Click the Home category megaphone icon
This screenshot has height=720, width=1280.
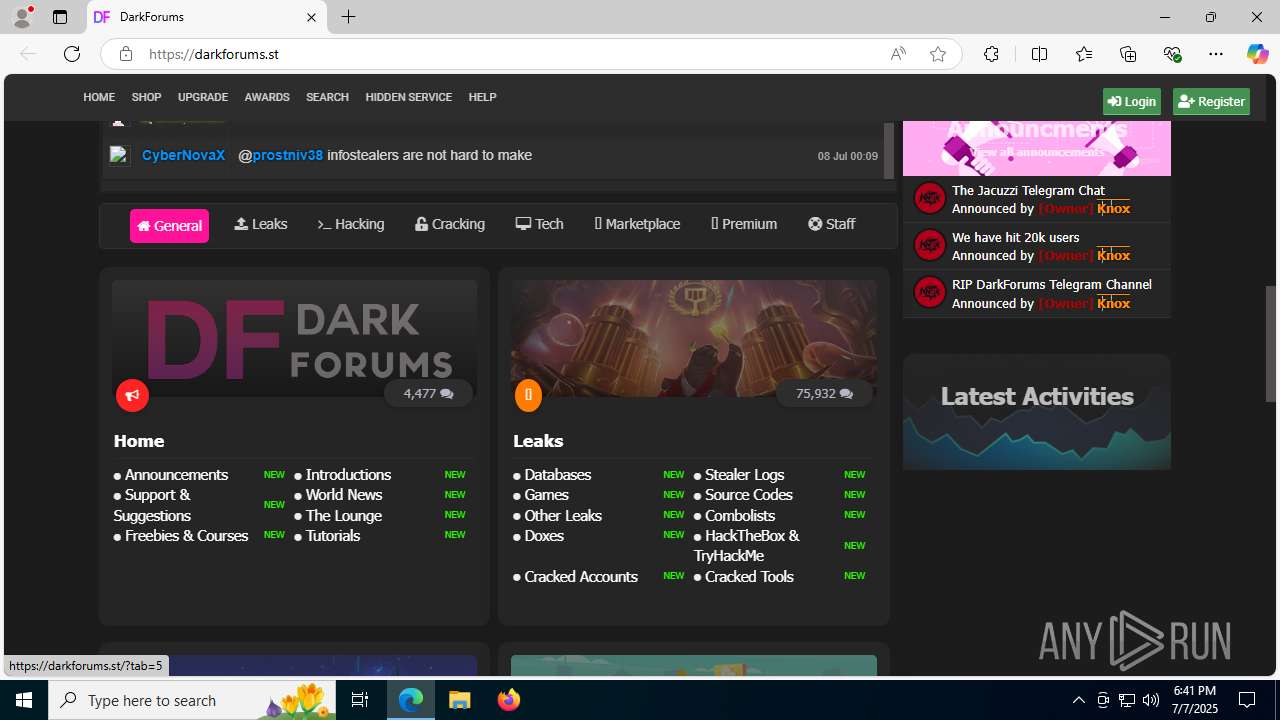click(132, 395)
